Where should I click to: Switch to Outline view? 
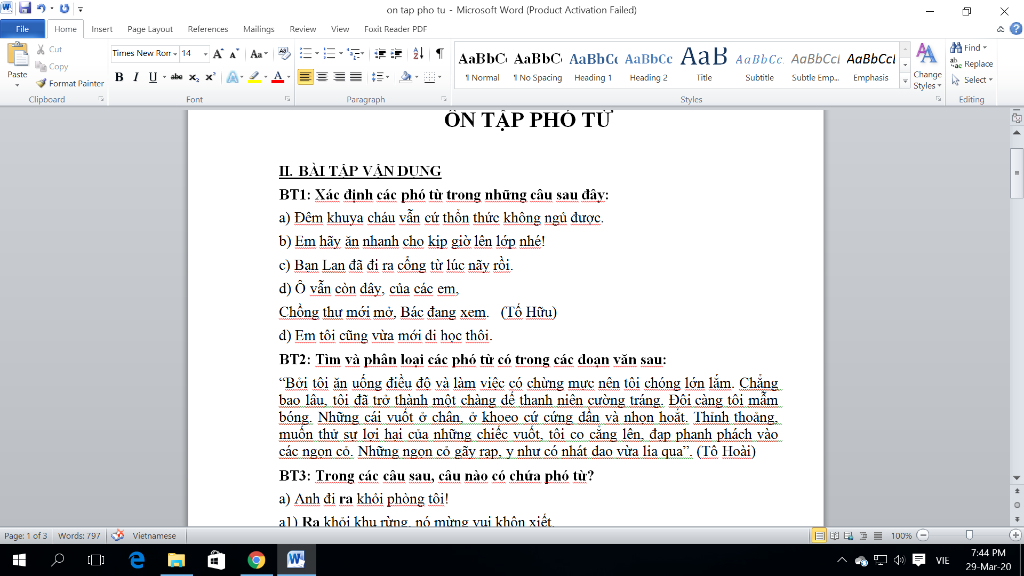pos(863,536)
